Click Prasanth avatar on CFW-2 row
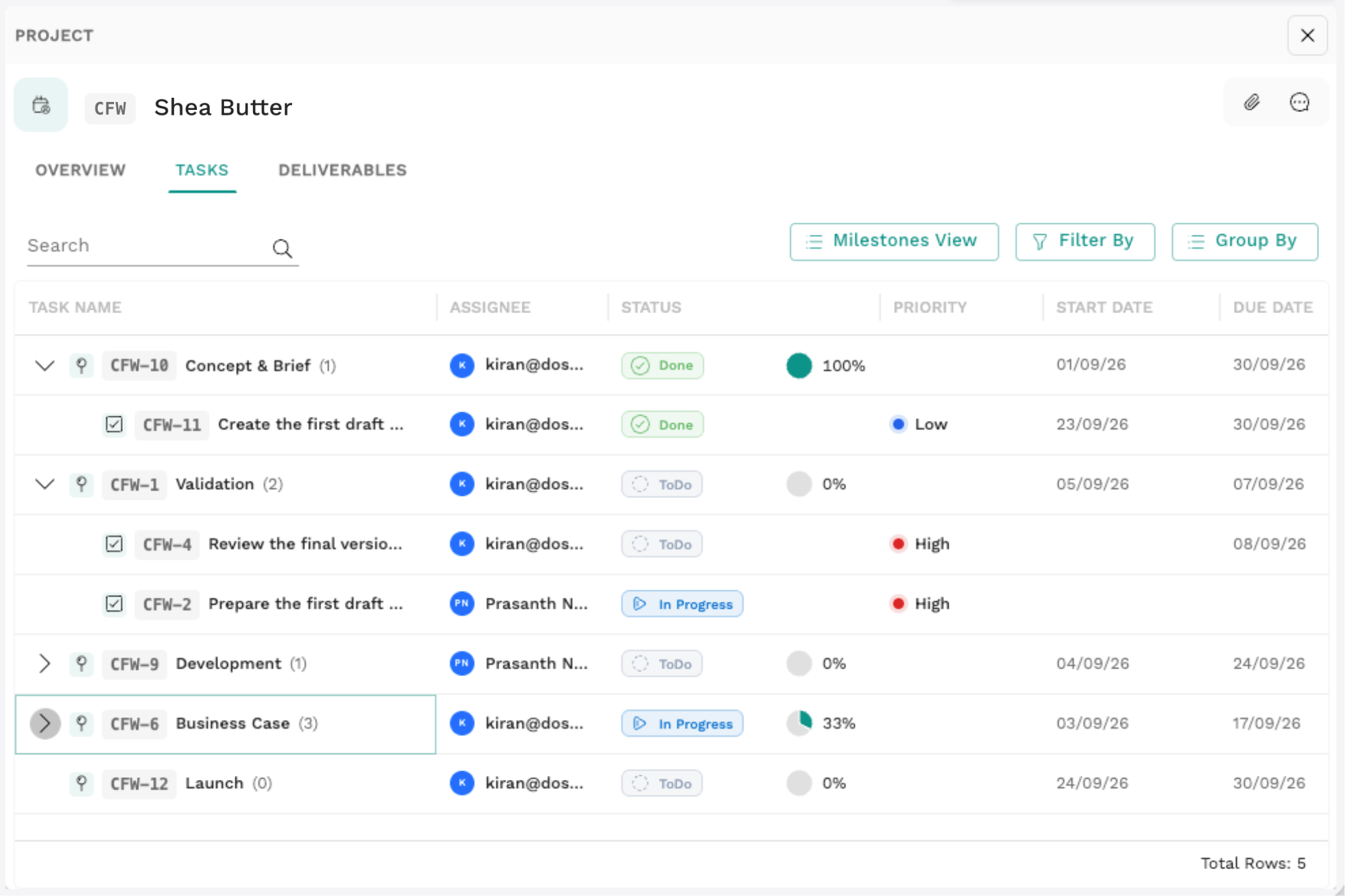This screenshot has width=1346, height=896. (462, 604)
